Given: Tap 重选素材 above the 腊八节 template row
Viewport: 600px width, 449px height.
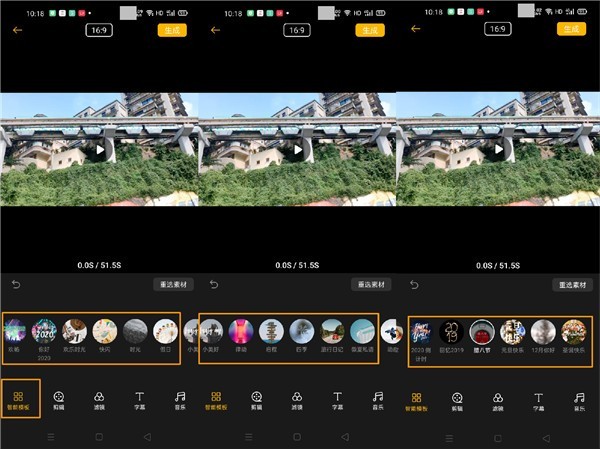Looking at the screenshot, I should 572,285.
